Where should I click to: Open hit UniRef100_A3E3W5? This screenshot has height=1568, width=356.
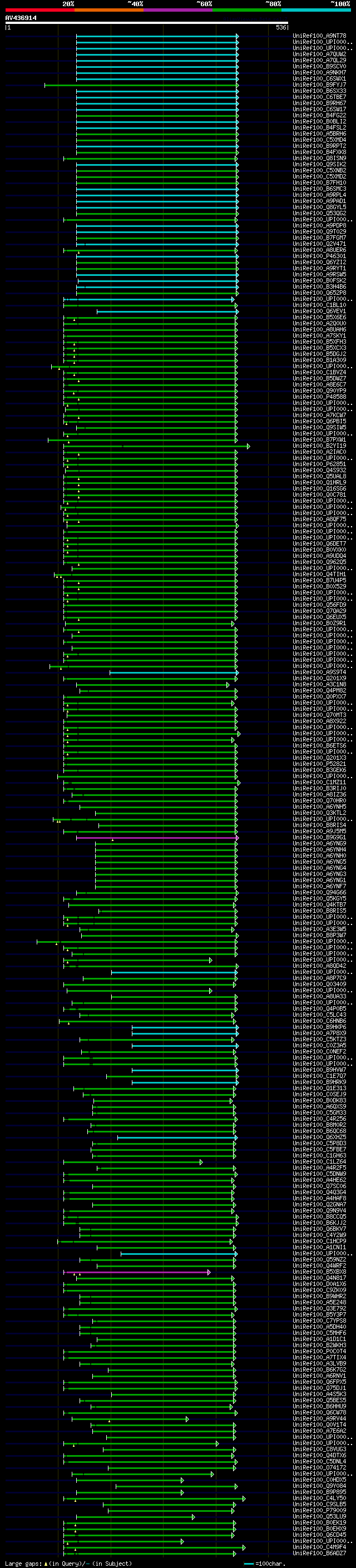pyautogui.click(x=319, y=929)
